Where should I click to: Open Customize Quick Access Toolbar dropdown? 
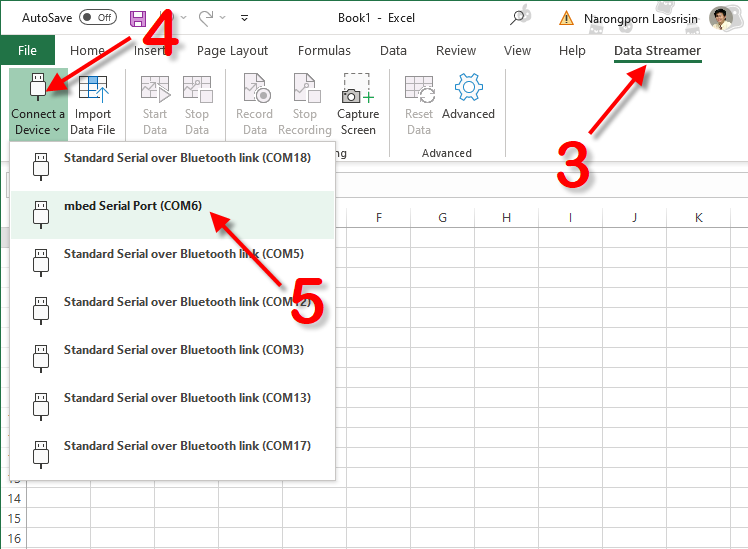pos(244,18)
